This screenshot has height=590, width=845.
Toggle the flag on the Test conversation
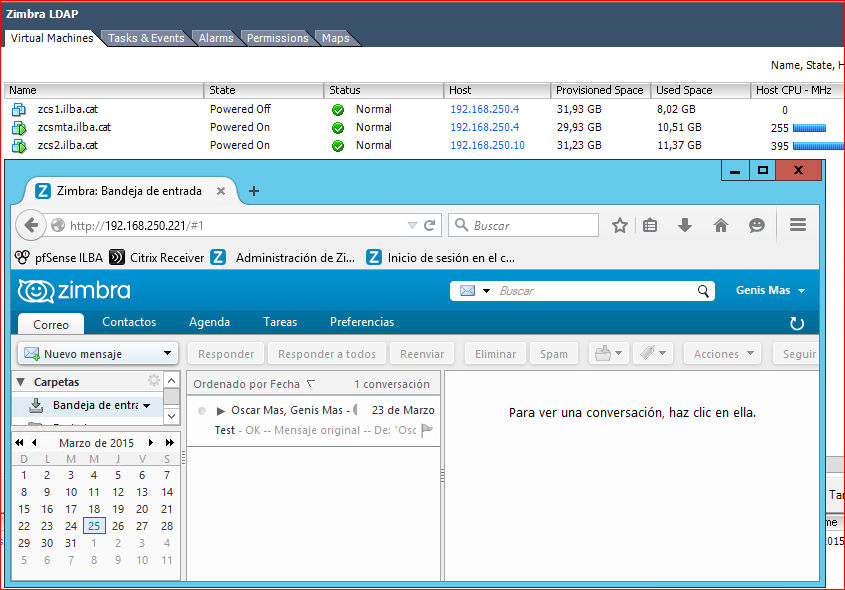coord(427,429)
